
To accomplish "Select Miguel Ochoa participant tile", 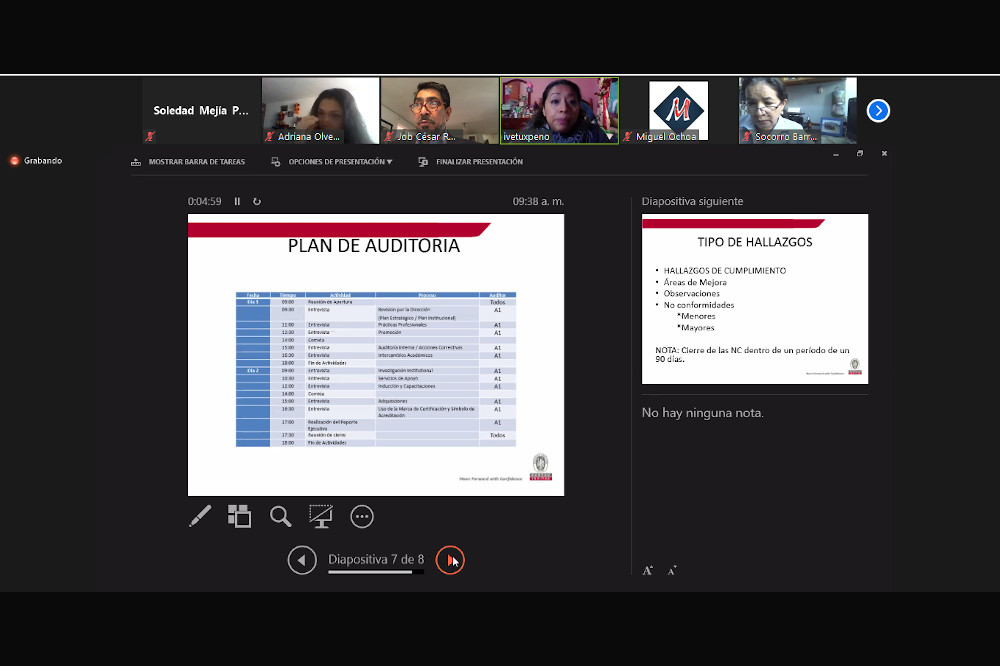I will (x=678, y=111).
